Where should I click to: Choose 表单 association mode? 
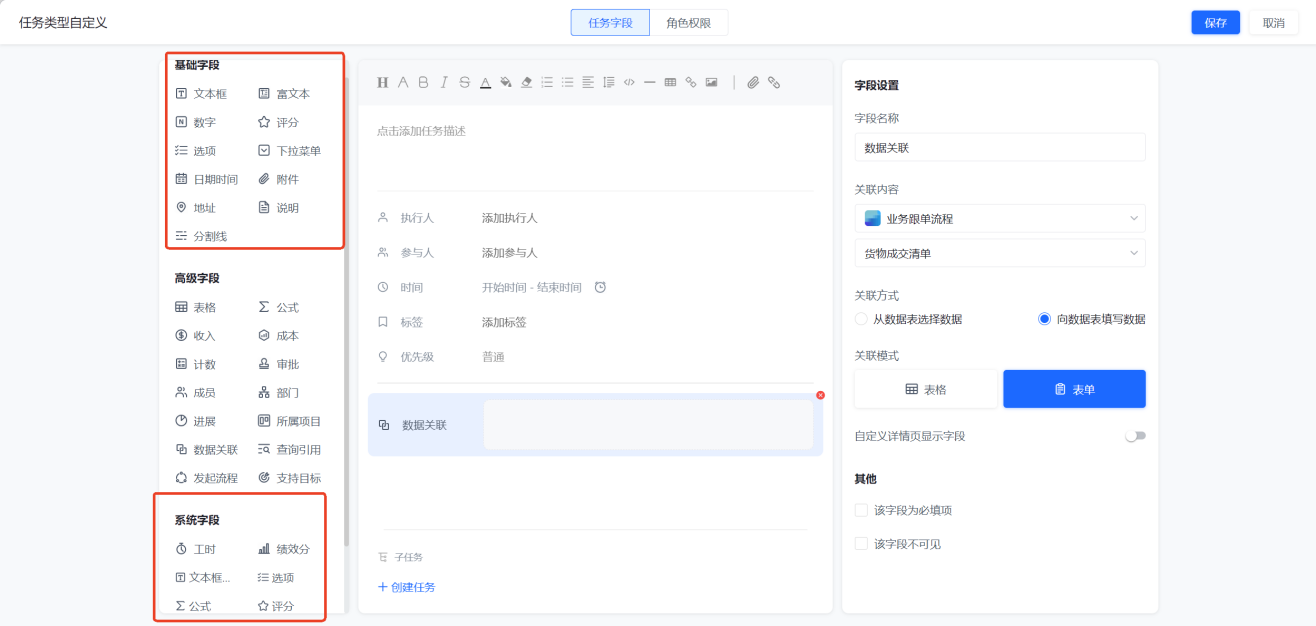point(1075,389)
